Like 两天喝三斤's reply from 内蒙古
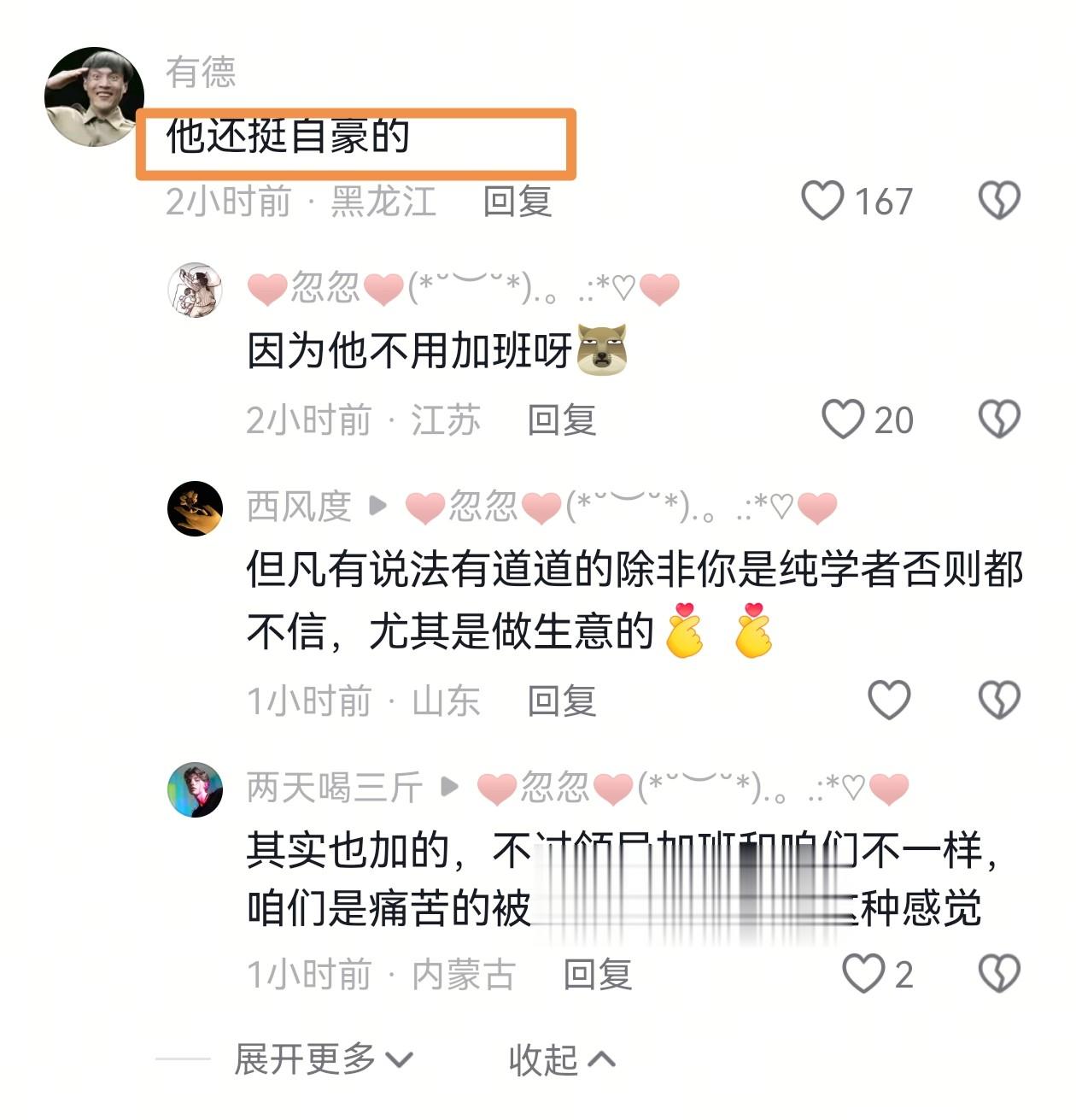1076x1120 pixels. [x=863, y=974]
